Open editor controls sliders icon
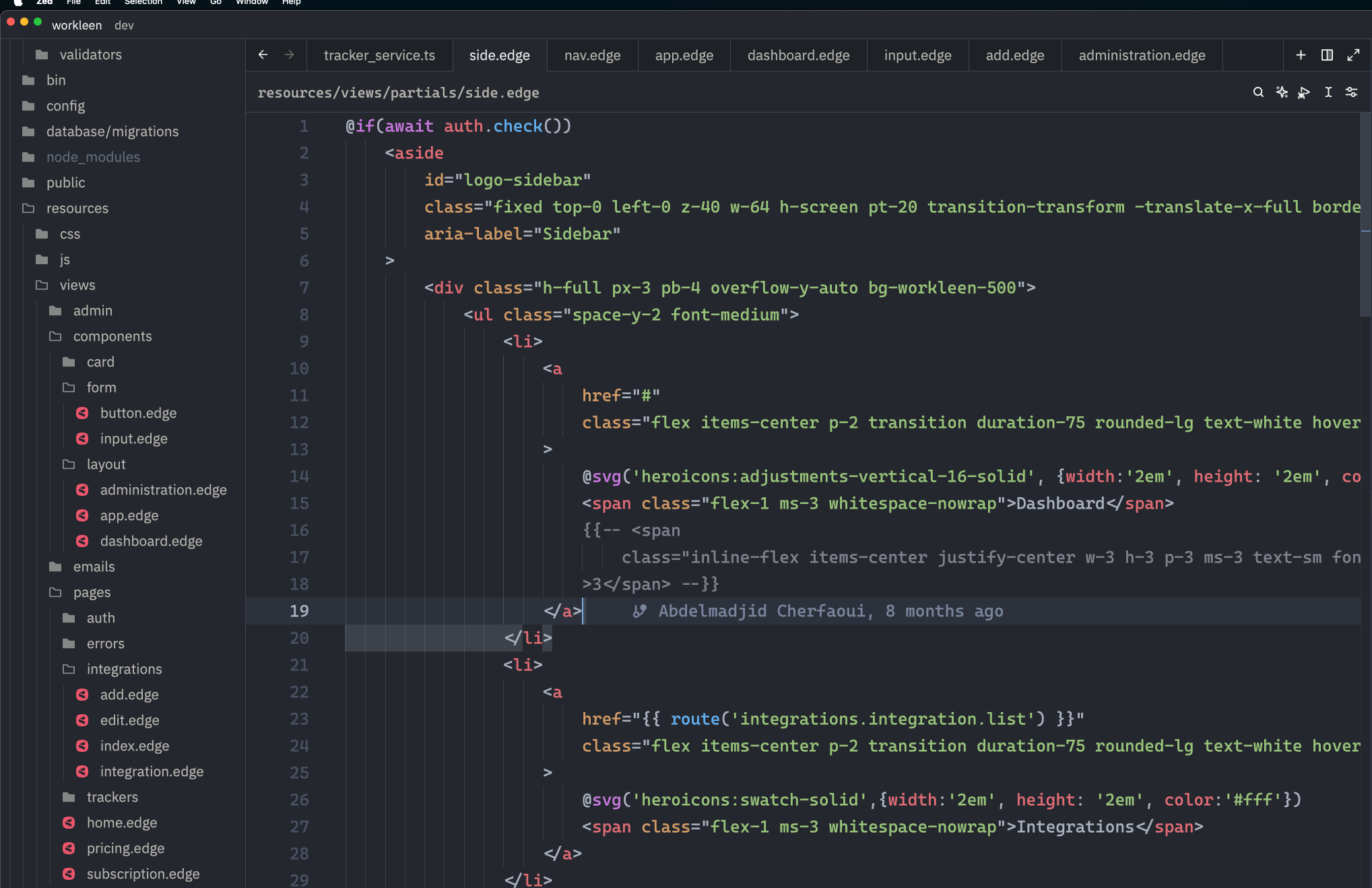This screenshot has height=888, width=1372. (x=1351, y=92)
